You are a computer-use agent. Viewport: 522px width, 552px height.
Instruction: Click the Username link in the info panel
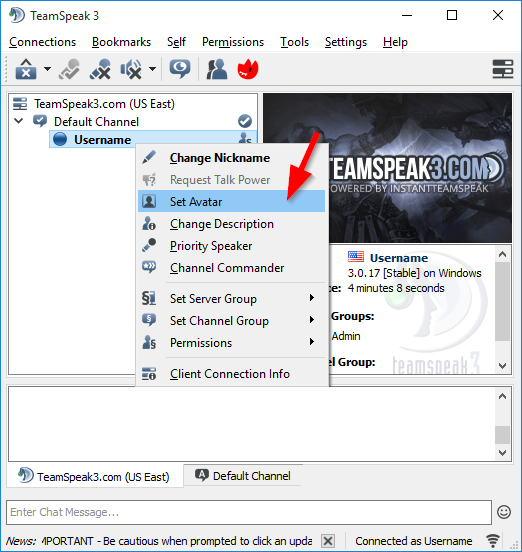tap(399, 258)
